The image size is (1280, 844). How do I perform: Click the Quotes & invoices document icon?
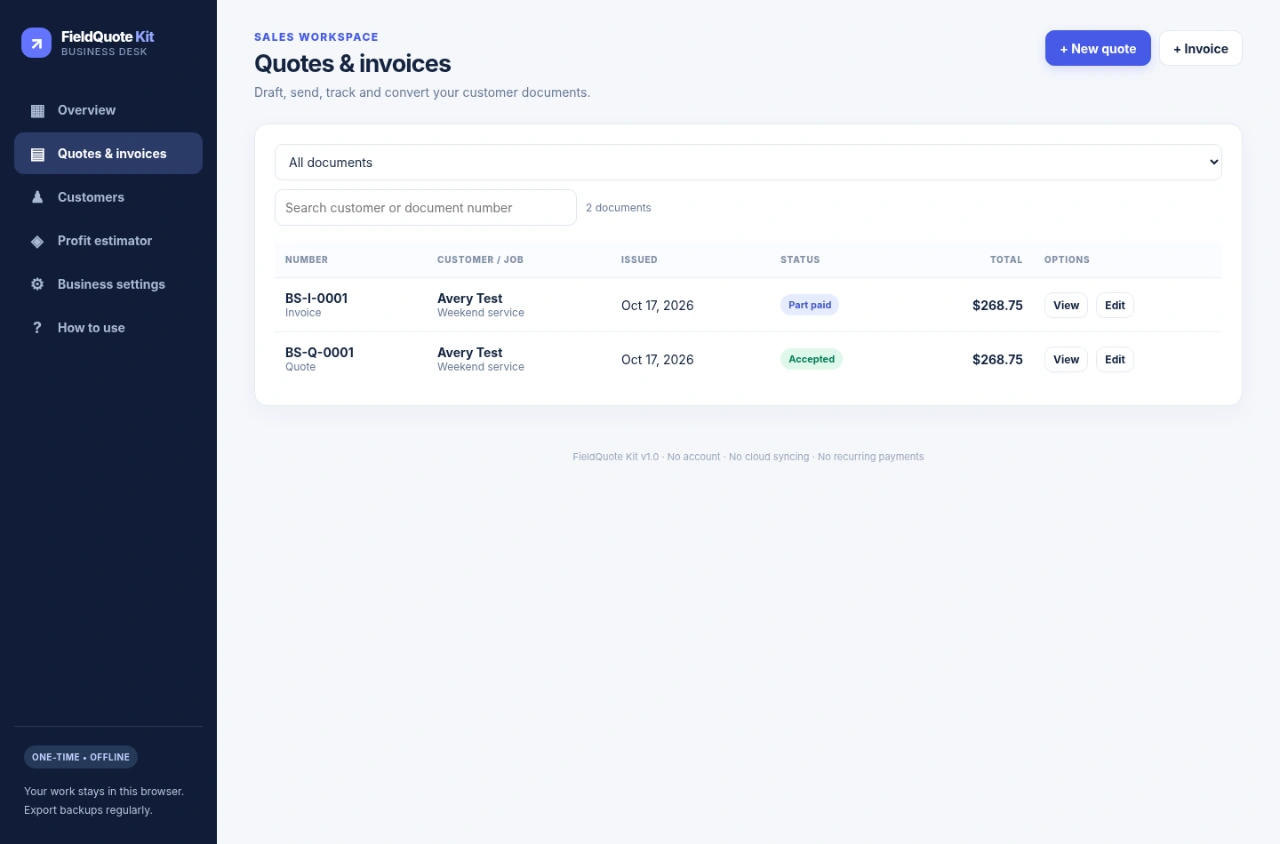pos(38,154)
